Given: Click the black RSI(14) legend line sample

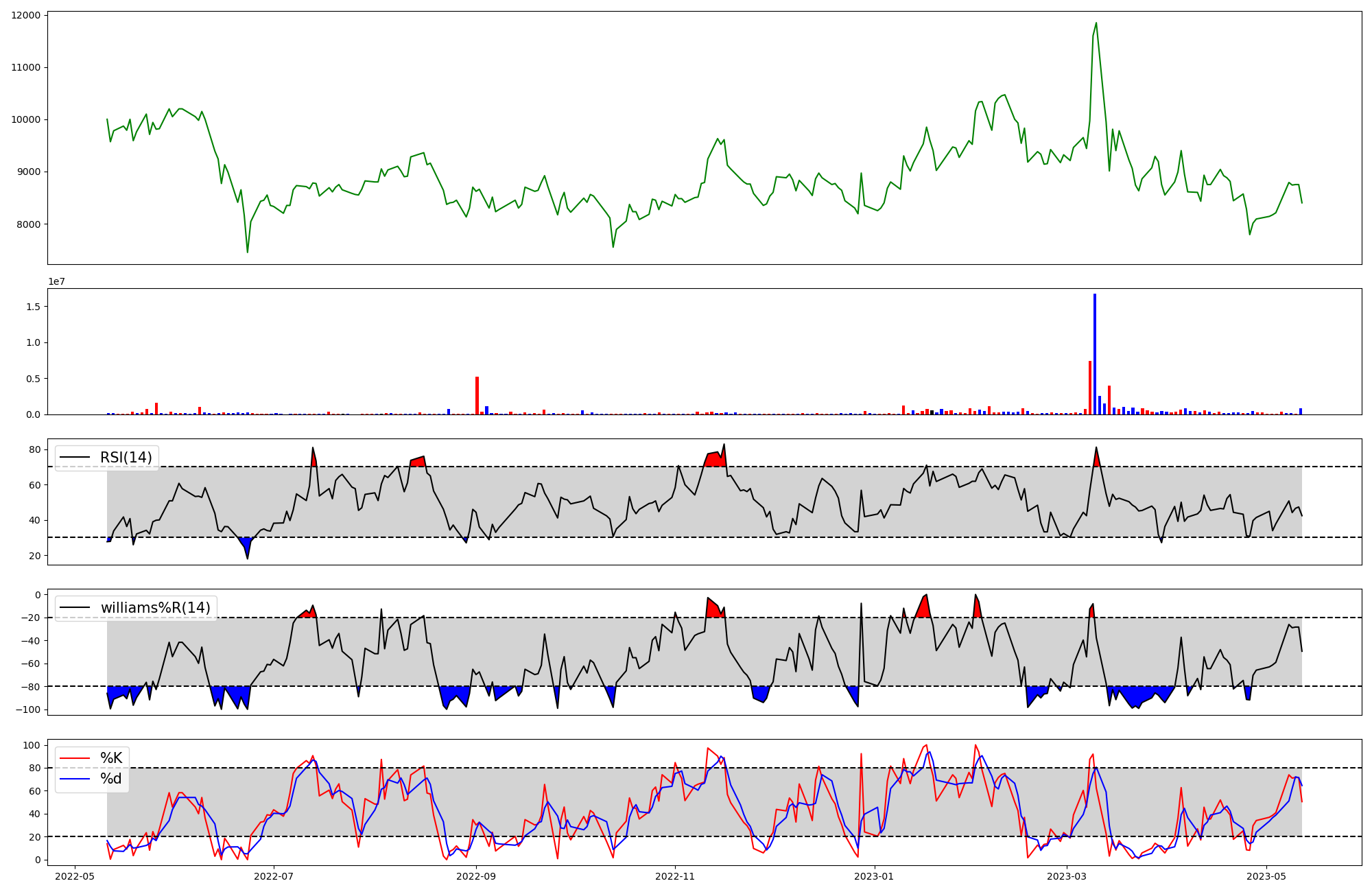Looking at the screenshot, I should click(75, 458).
